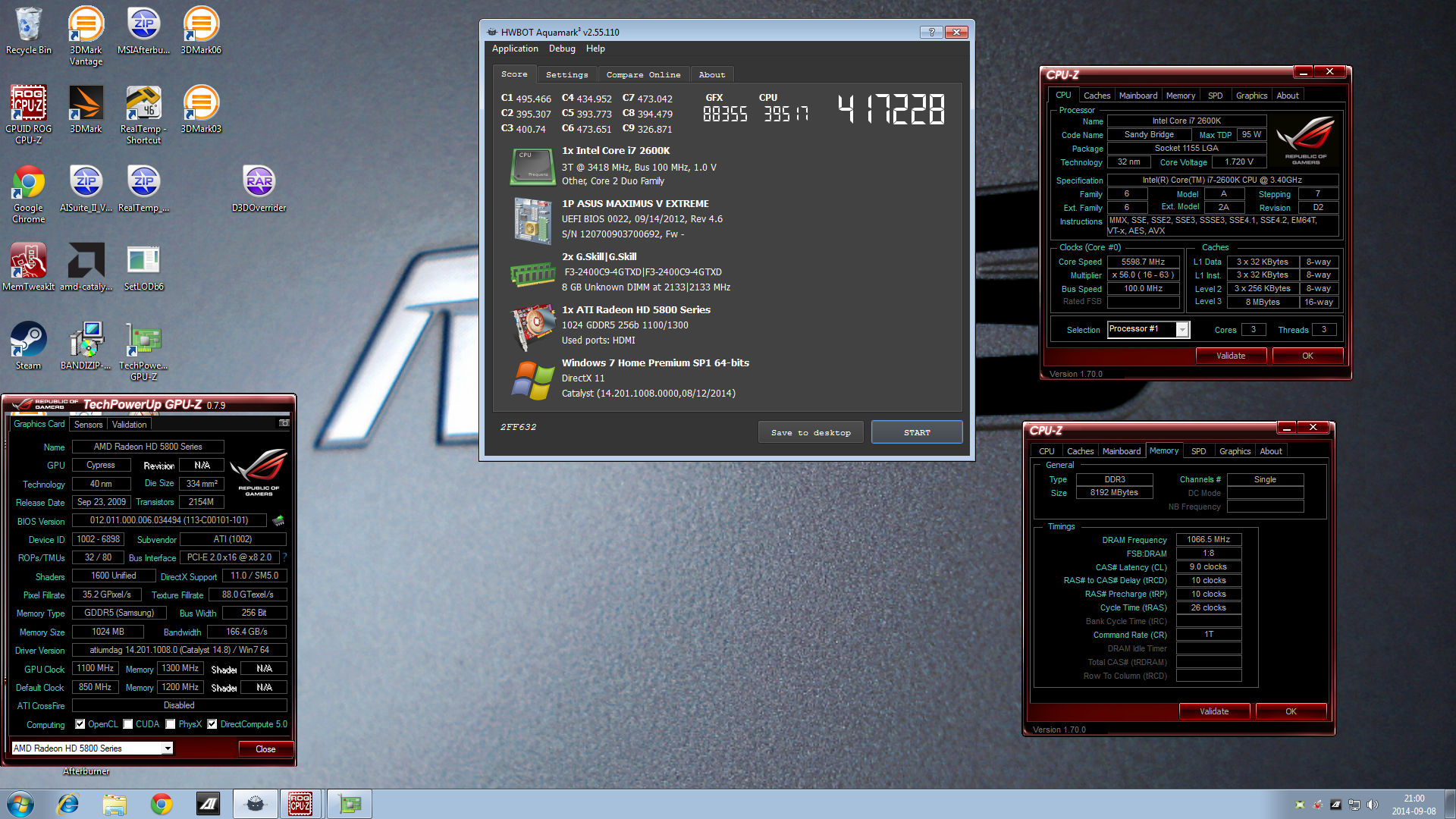Viewport: 1456px width, 819px height.
Task: Click the Save to desktop button
Action: point(811,432)
